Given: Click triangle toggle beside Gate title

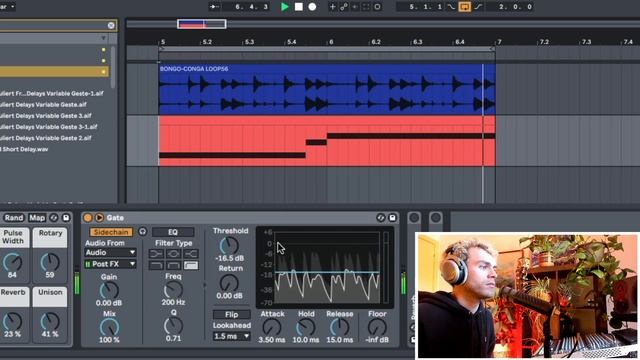Looking at the screenshot, I should [99, 218].
